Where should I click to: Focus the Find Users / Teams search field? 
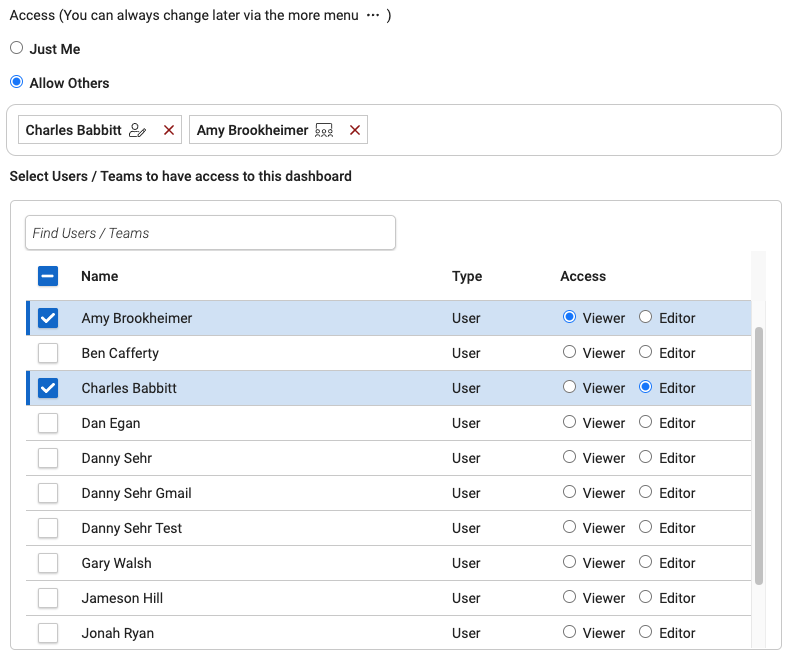pyautogui.click(x=210, y=233)
